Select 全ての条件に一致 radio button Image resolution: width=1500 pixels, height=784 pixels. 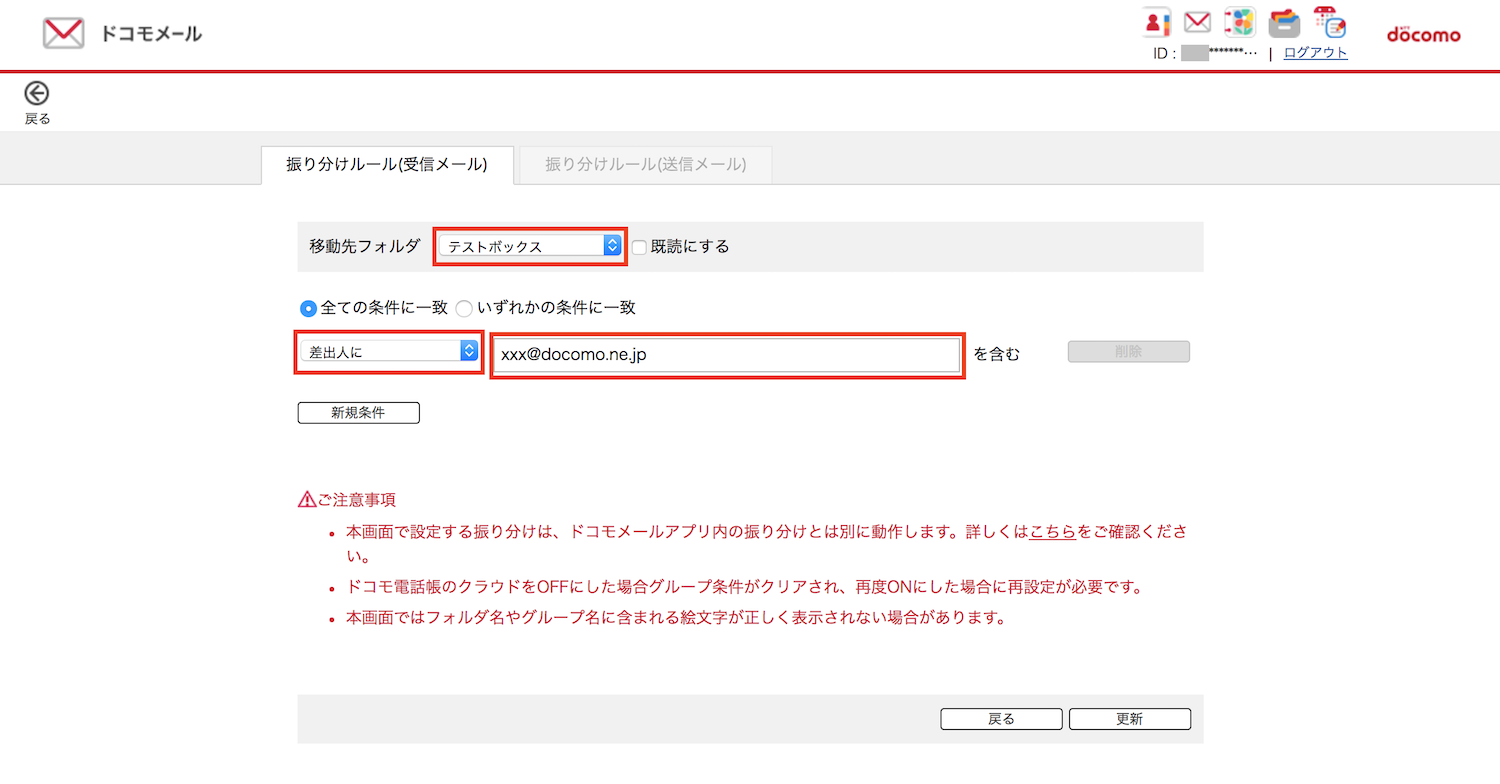point(308,309)
